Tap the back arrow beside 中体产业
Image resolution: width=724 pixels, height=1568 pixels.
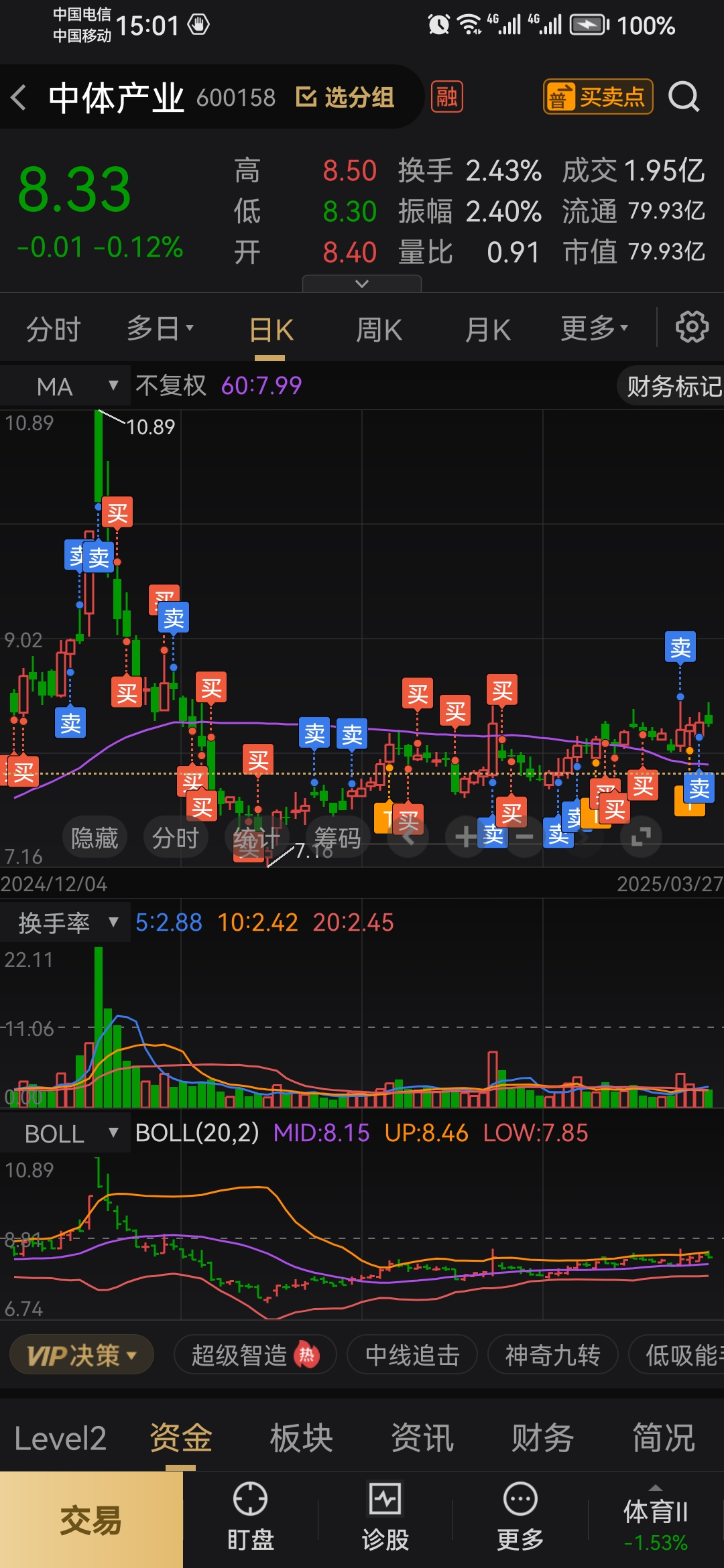(x=19, y=98)
